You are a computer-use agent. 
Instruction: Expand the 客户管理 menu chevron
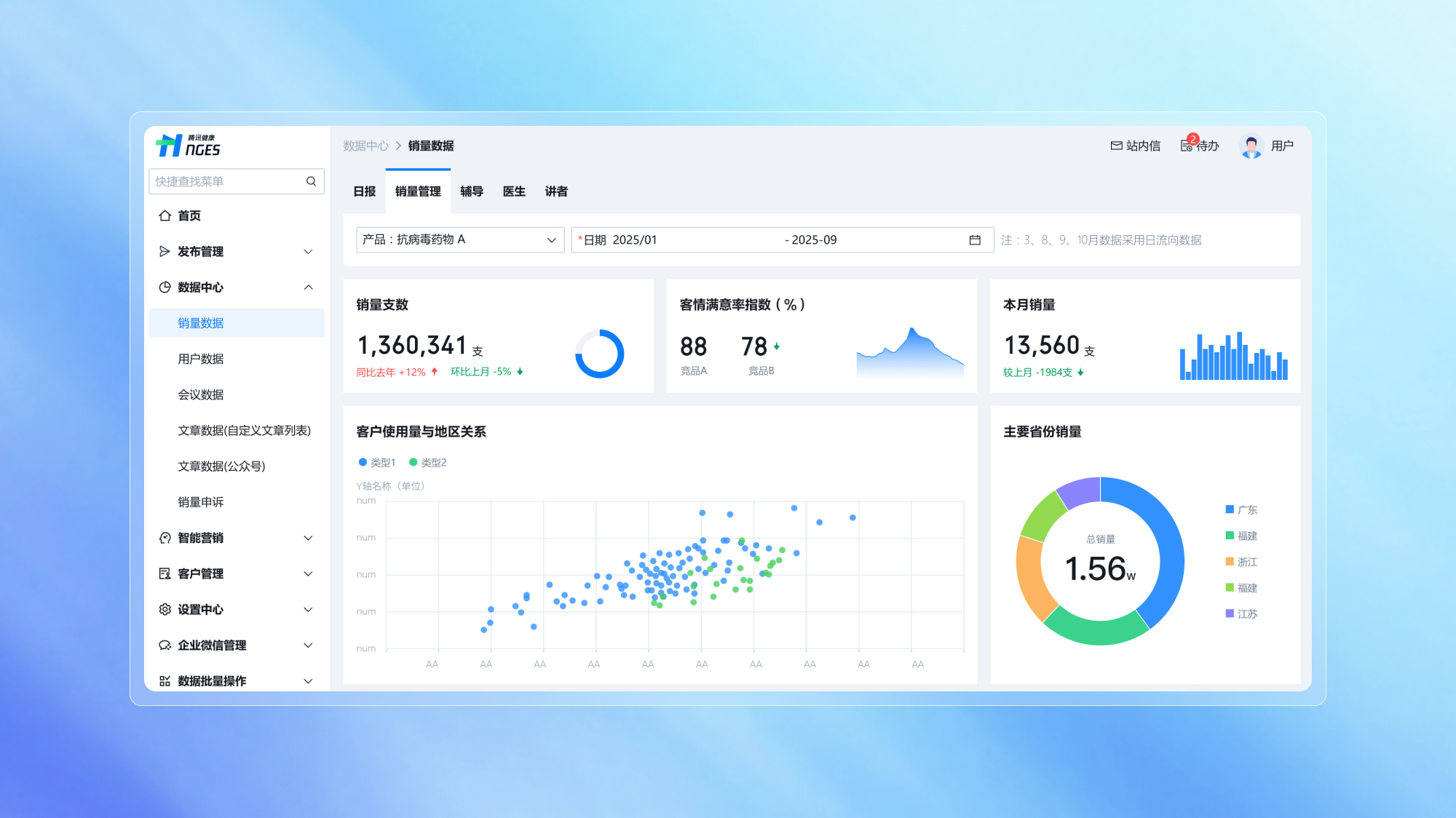pos(308,573)
